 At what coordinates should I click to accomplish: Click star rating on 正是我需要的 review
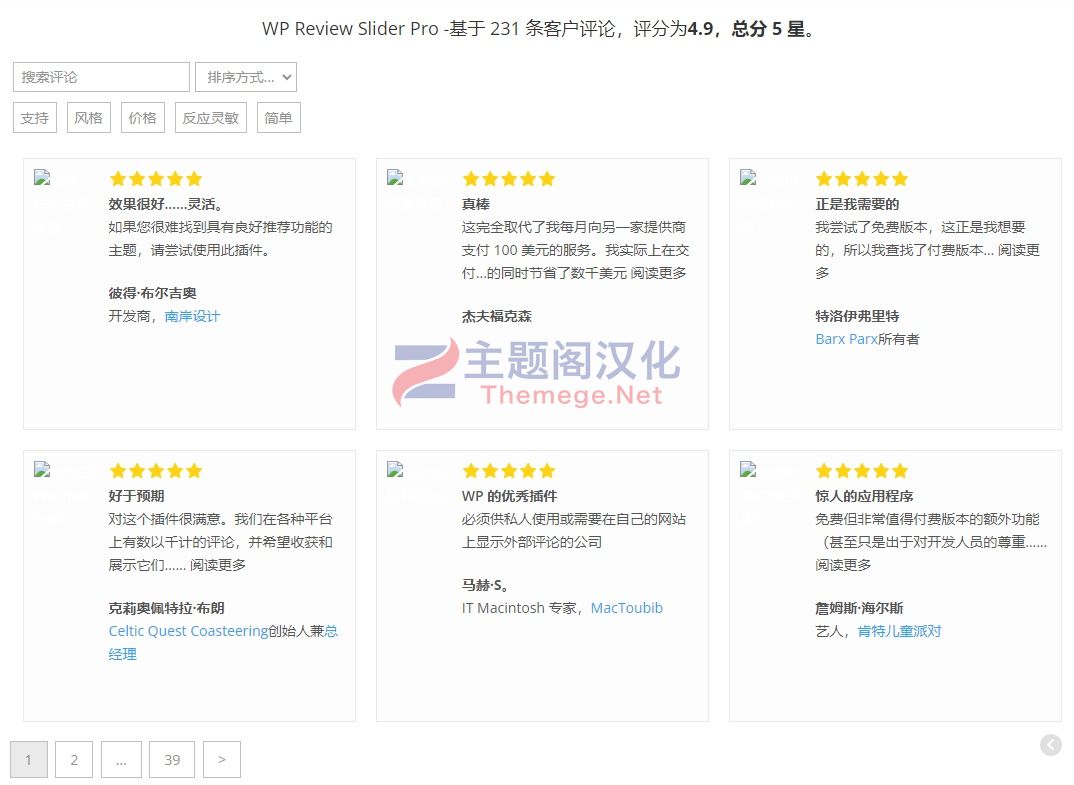click(x=862, y=179)
